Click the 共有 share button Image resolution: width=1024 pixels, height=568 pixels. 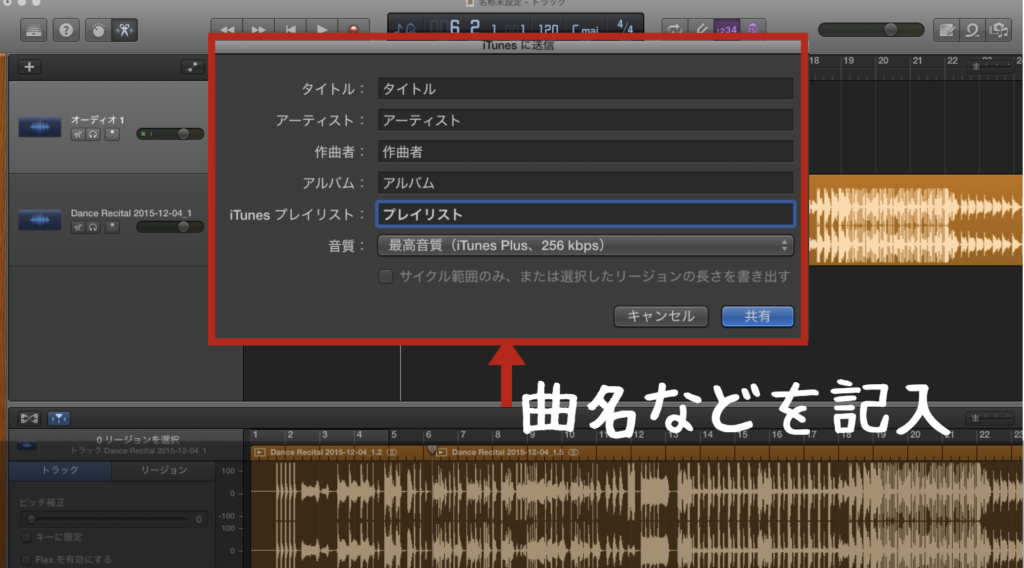point(757,316)
